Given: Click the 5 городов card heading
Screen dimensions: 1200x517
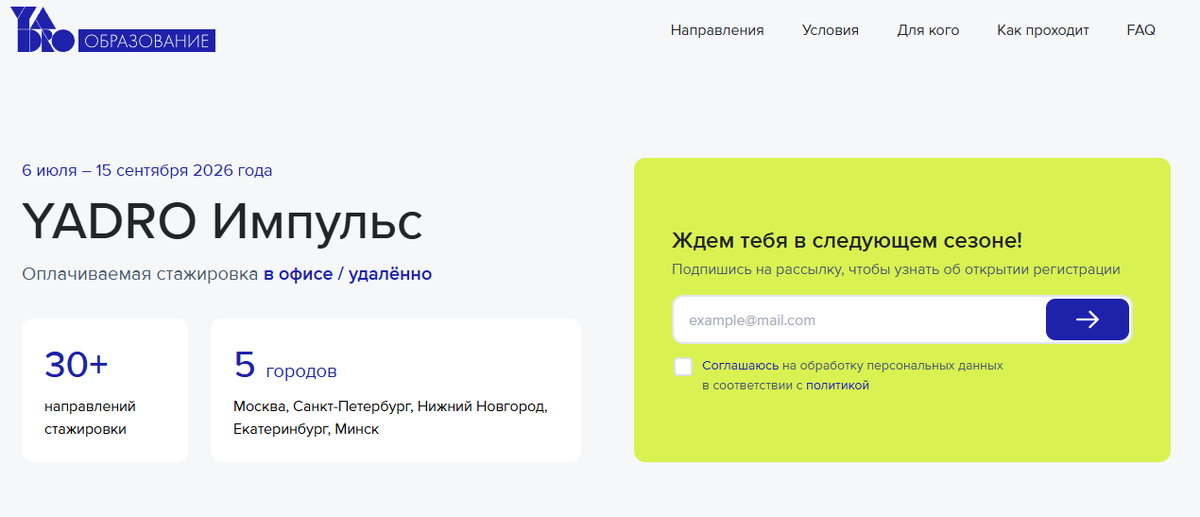Looking at the screenshot, I should click(x=285, y=366).
